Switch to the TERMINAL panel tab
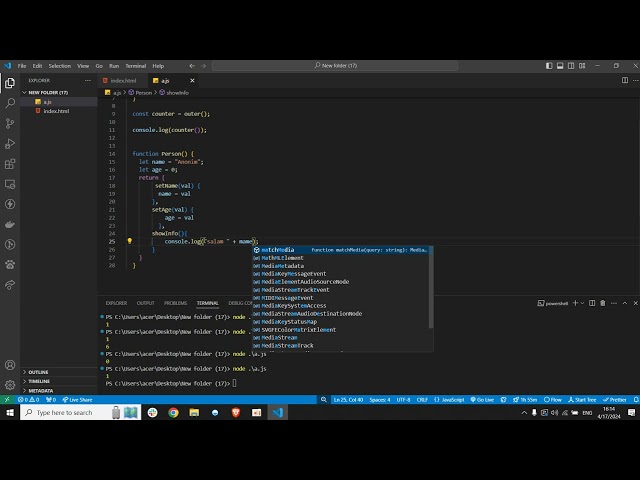The image size is (640, 480). click(x=207, y=303)
